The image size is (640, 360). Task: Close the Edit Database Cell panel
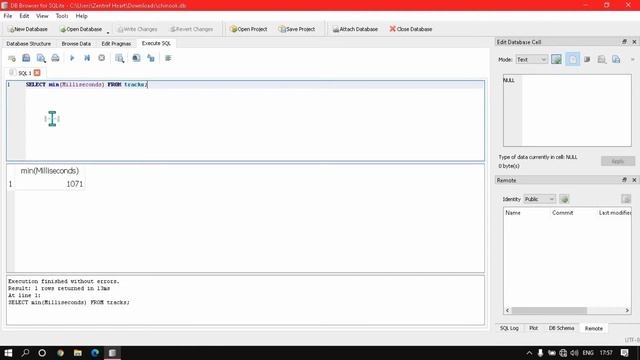tap(634, 42)
